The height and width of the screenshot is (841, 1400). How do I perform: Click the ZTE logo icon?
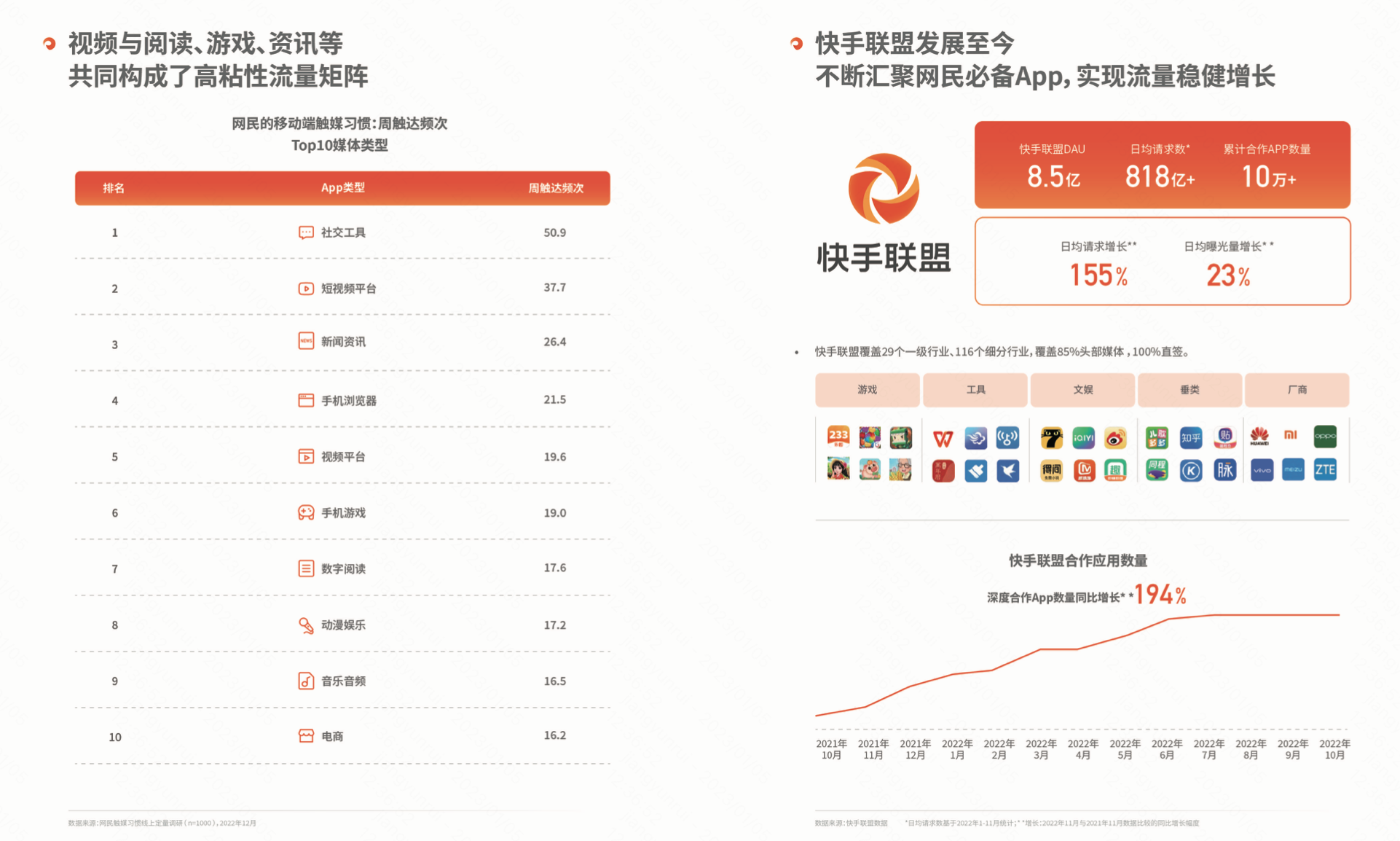tap(1324, 470)
